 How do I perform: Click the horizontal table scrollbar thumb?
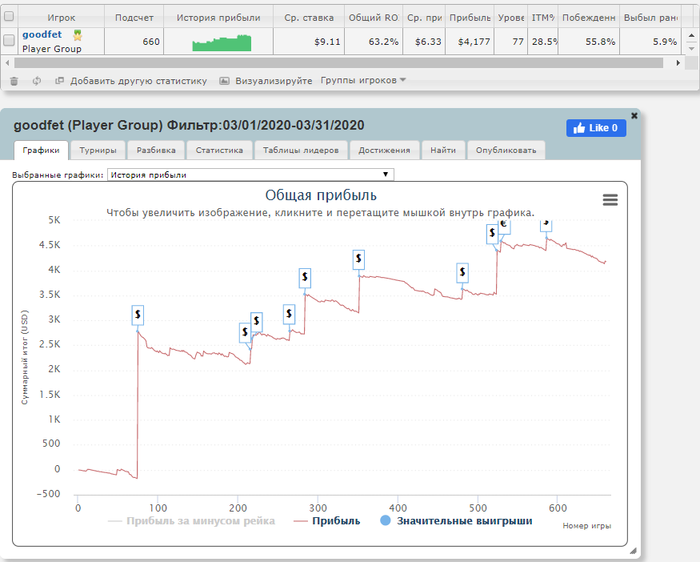pyautogui.click(x=338, y=63)
